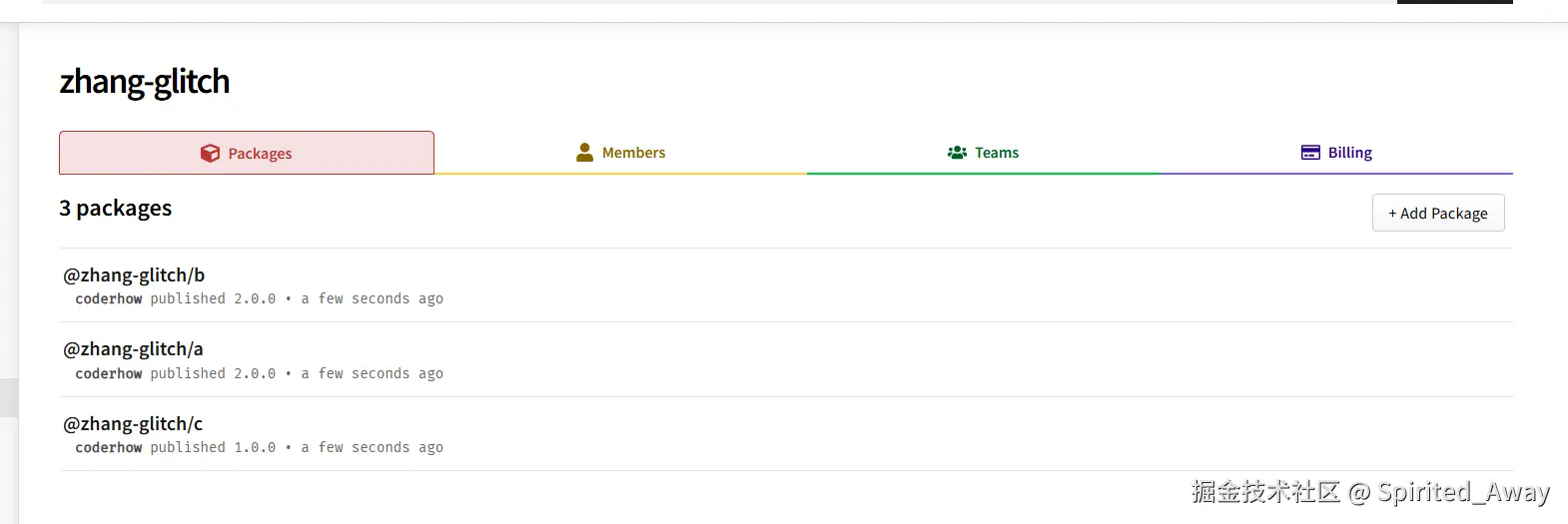Open the Packages tab
Viewport: 1568px width, 524px height.
click(x=247, y=153)
